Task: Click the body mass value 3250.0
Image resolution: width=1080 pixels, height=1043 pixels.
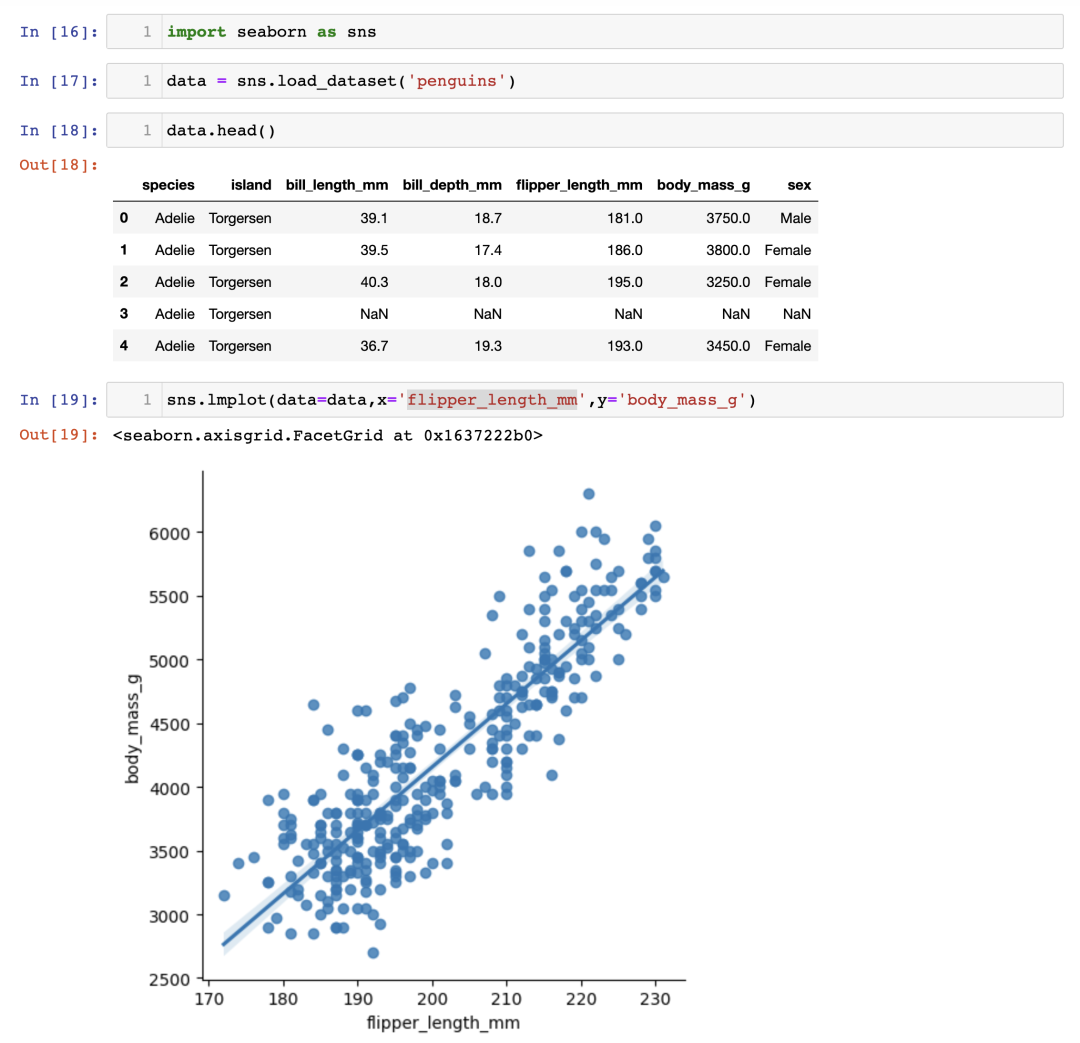Action: (x=728, y=282)
